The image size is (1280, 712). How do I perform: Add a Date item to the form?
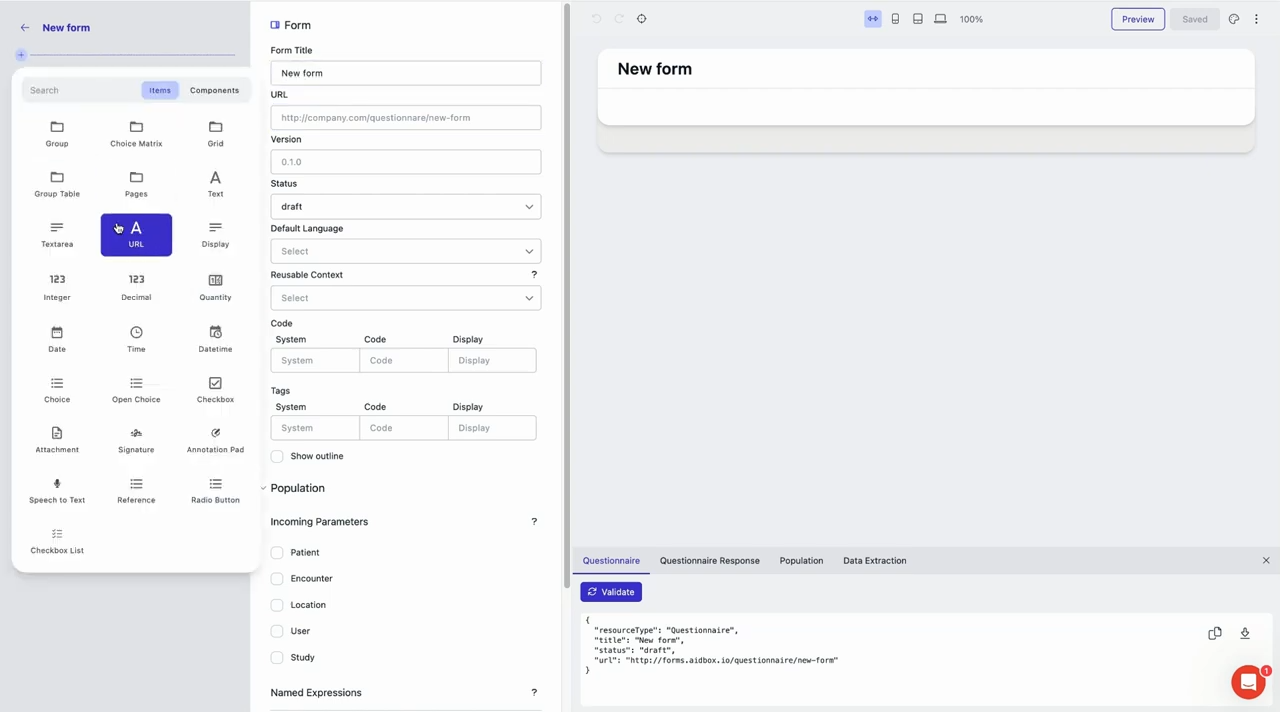(57, 340)
